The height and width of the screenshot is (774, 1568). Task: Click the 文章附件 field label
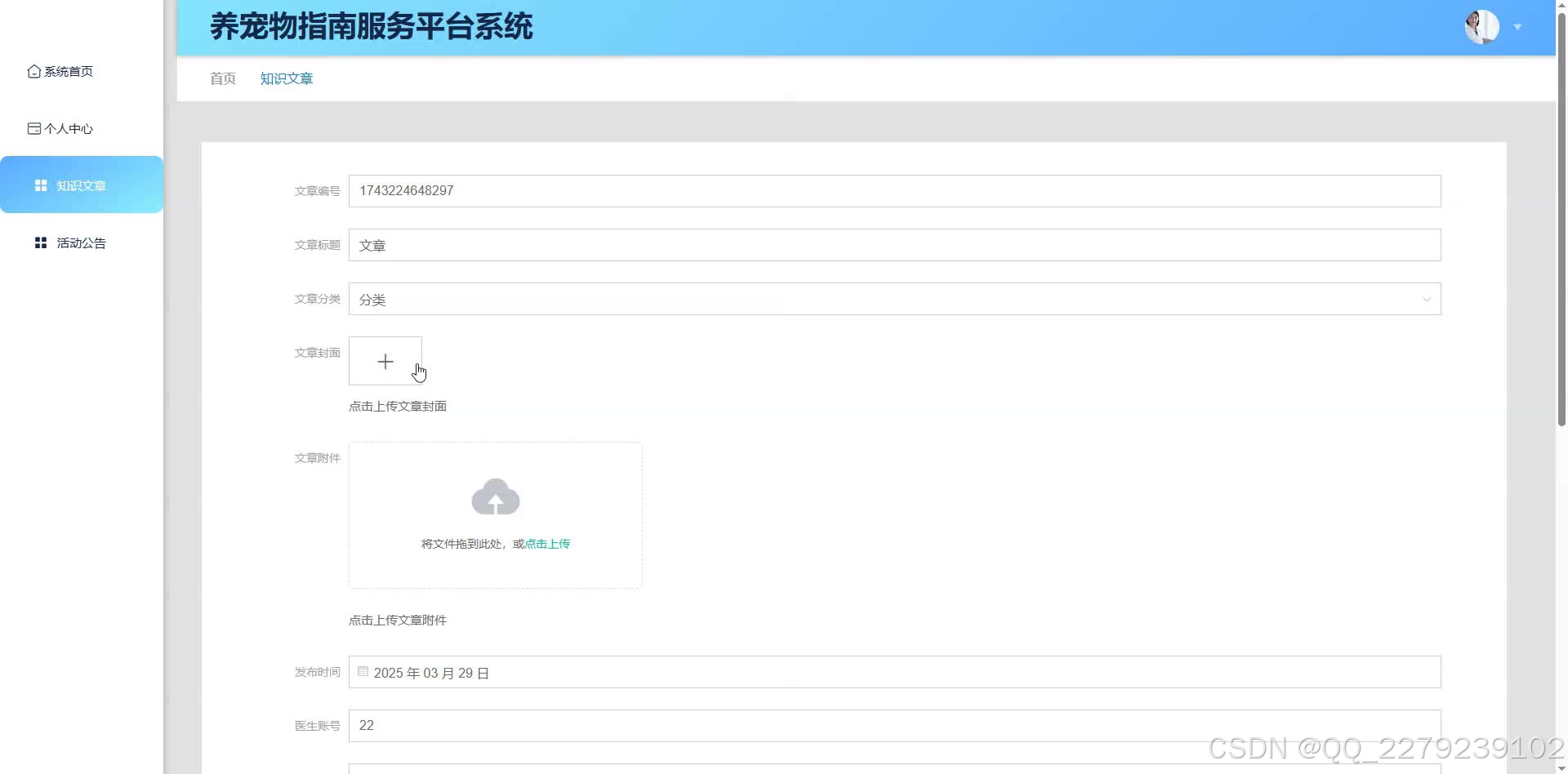tap(317, 458)
